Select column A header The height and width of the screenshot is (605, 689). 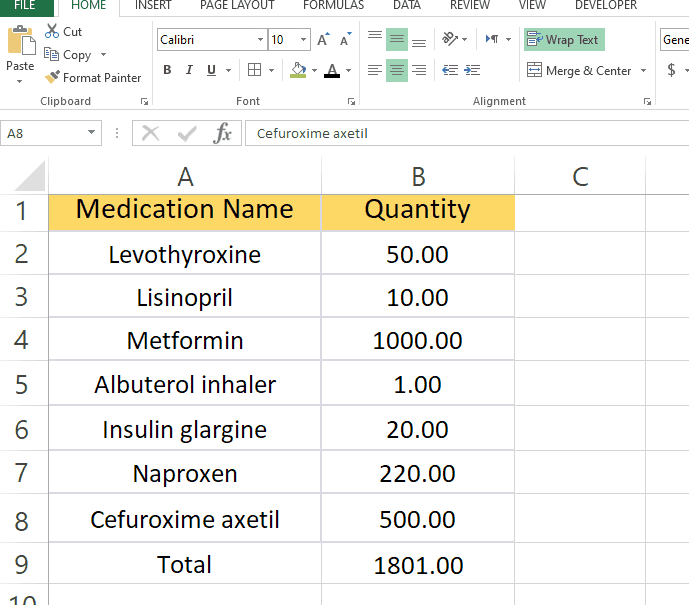pos(185,176)
